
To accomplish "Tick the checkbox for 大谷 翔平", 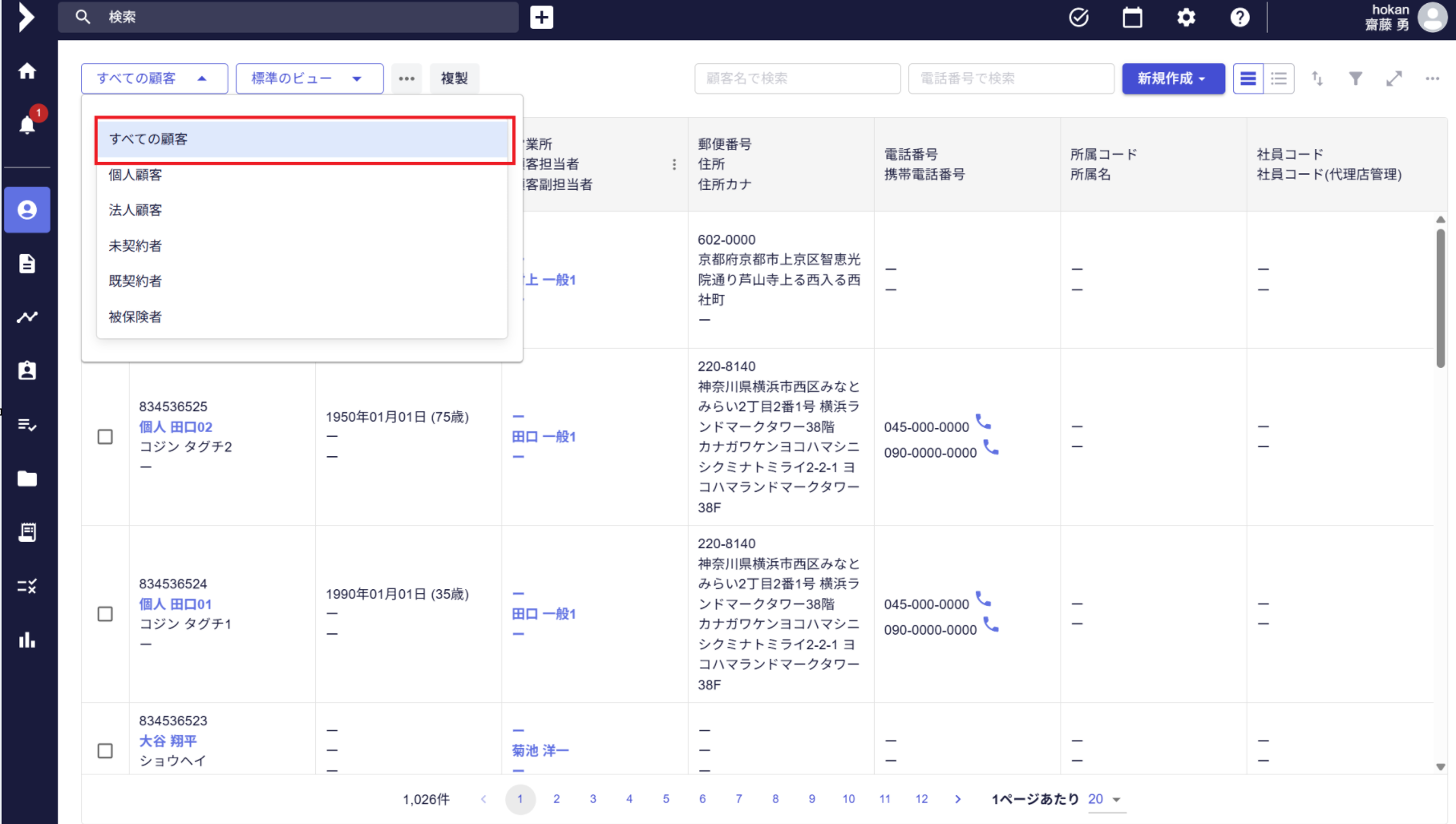I will click(105, 751).
